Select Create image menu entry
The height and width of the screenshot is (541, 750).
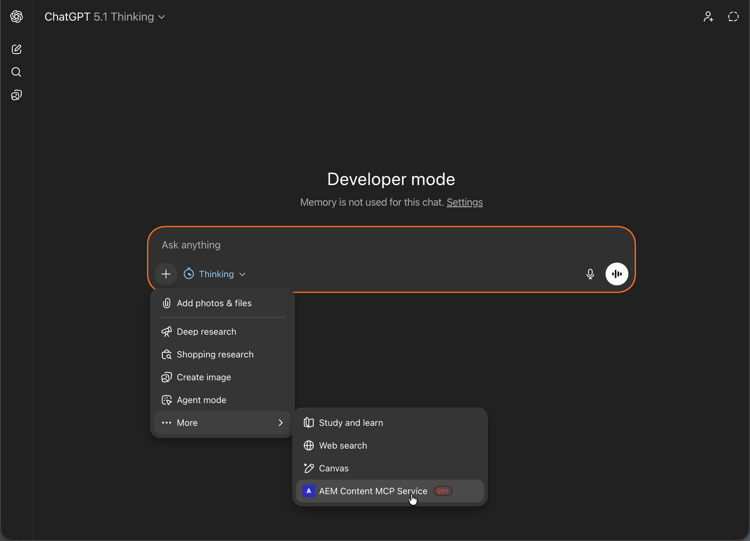[222, 377]
